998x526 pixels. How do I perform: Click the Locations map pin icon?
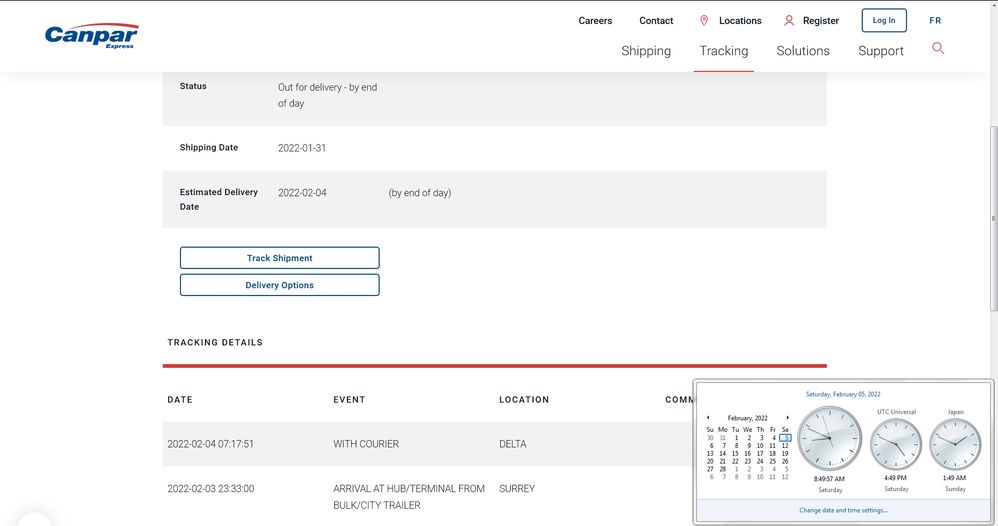pos(704,21)
